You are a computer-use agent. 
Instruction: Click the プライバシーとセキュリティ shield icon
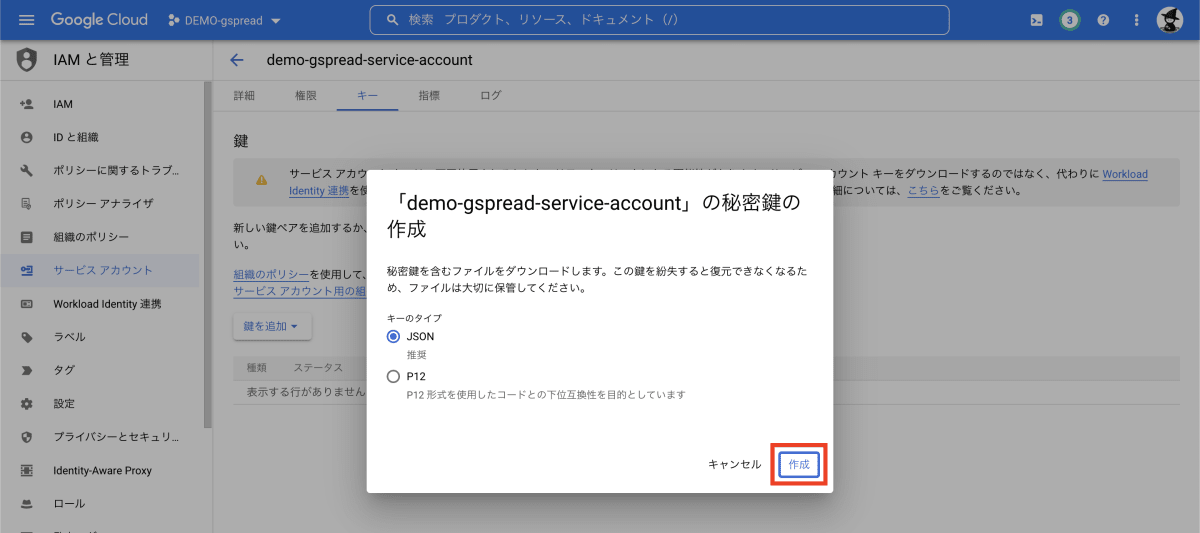[x=27, y=437]
